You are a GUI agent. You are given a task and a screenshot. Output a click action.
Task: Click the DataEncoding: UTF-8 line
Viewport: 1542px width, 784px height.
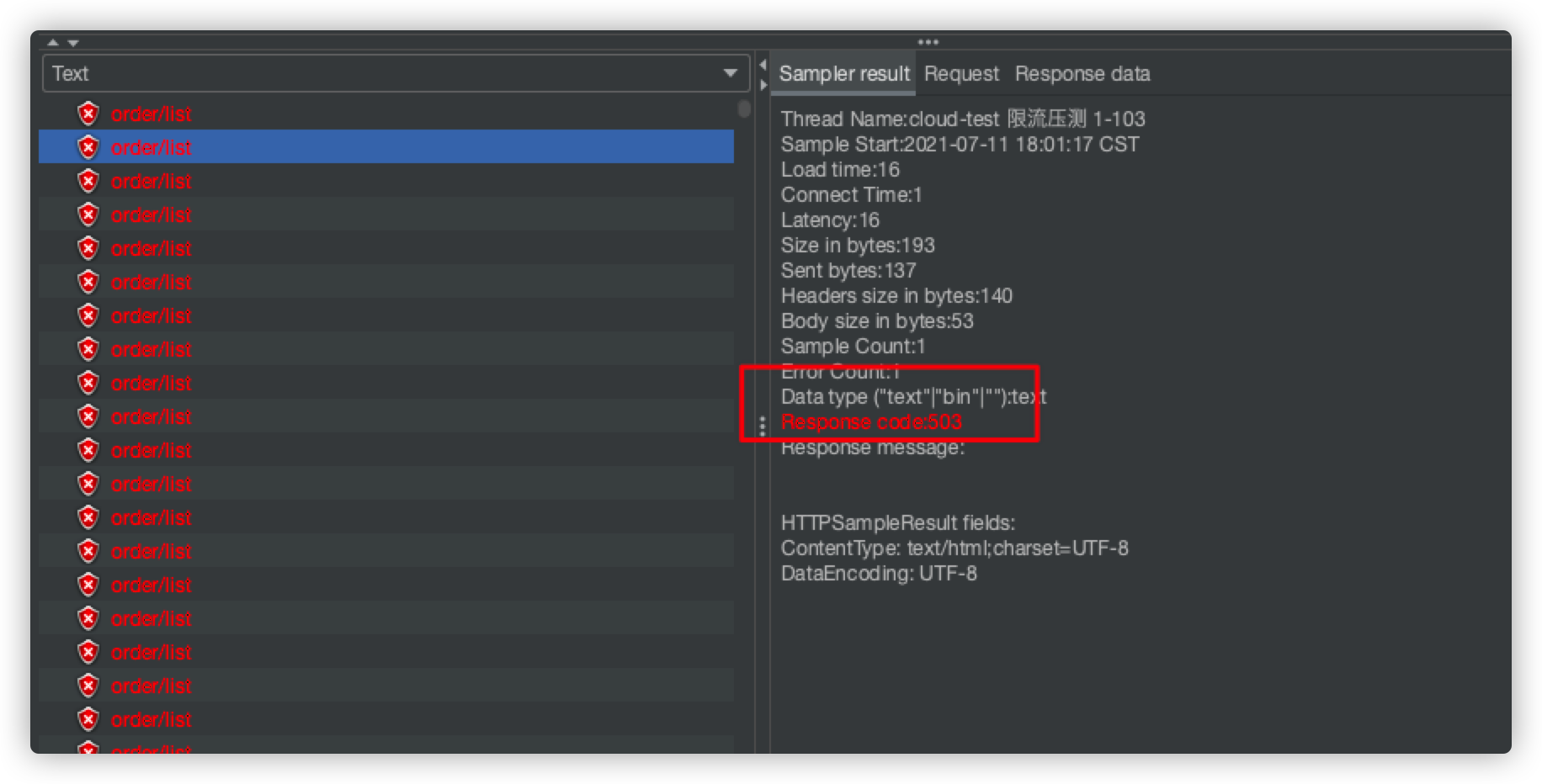[879, 573]
